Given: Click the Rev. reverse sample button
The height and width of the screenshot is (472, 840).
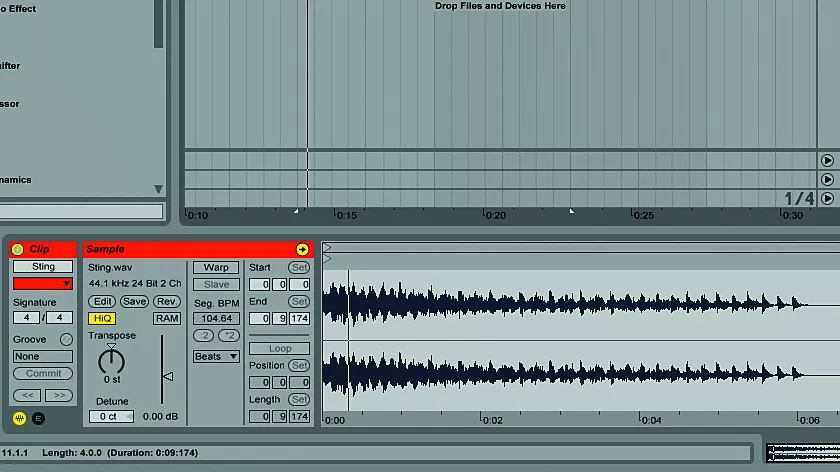Looking at the screenshot, I should point(166,301).
